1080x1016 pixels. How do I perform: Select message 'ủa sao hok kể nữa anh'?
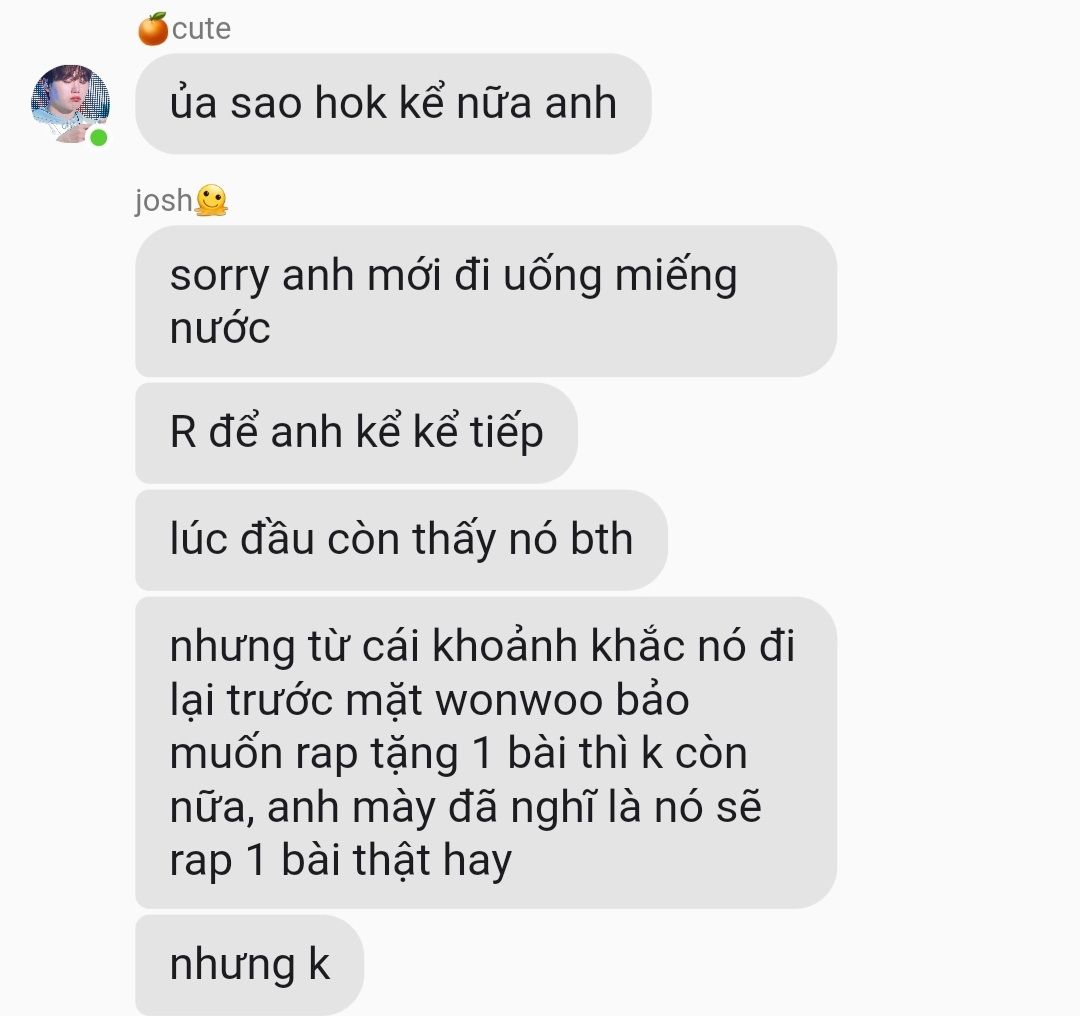[393, 103]
